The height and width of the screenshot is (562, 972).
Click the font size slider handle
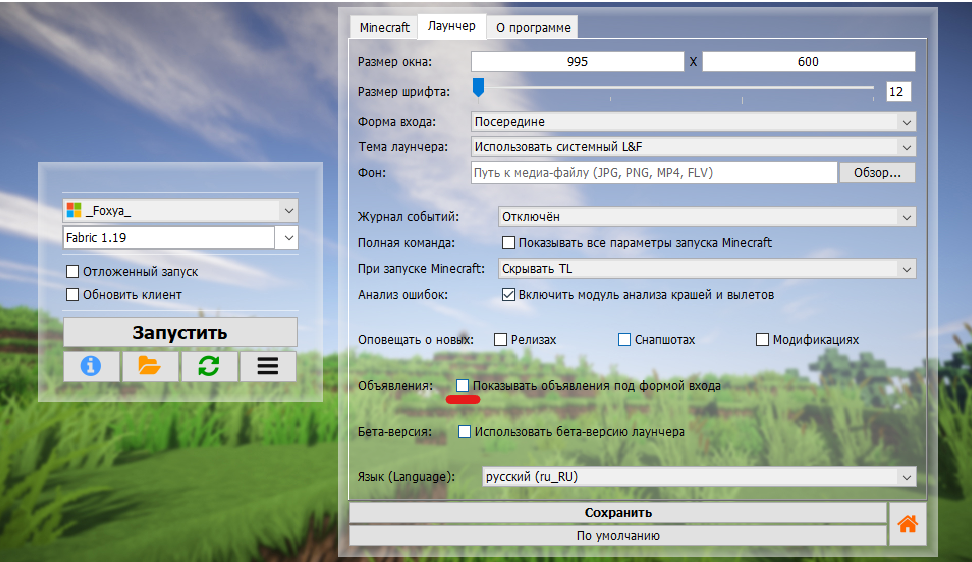pos(479,89)
